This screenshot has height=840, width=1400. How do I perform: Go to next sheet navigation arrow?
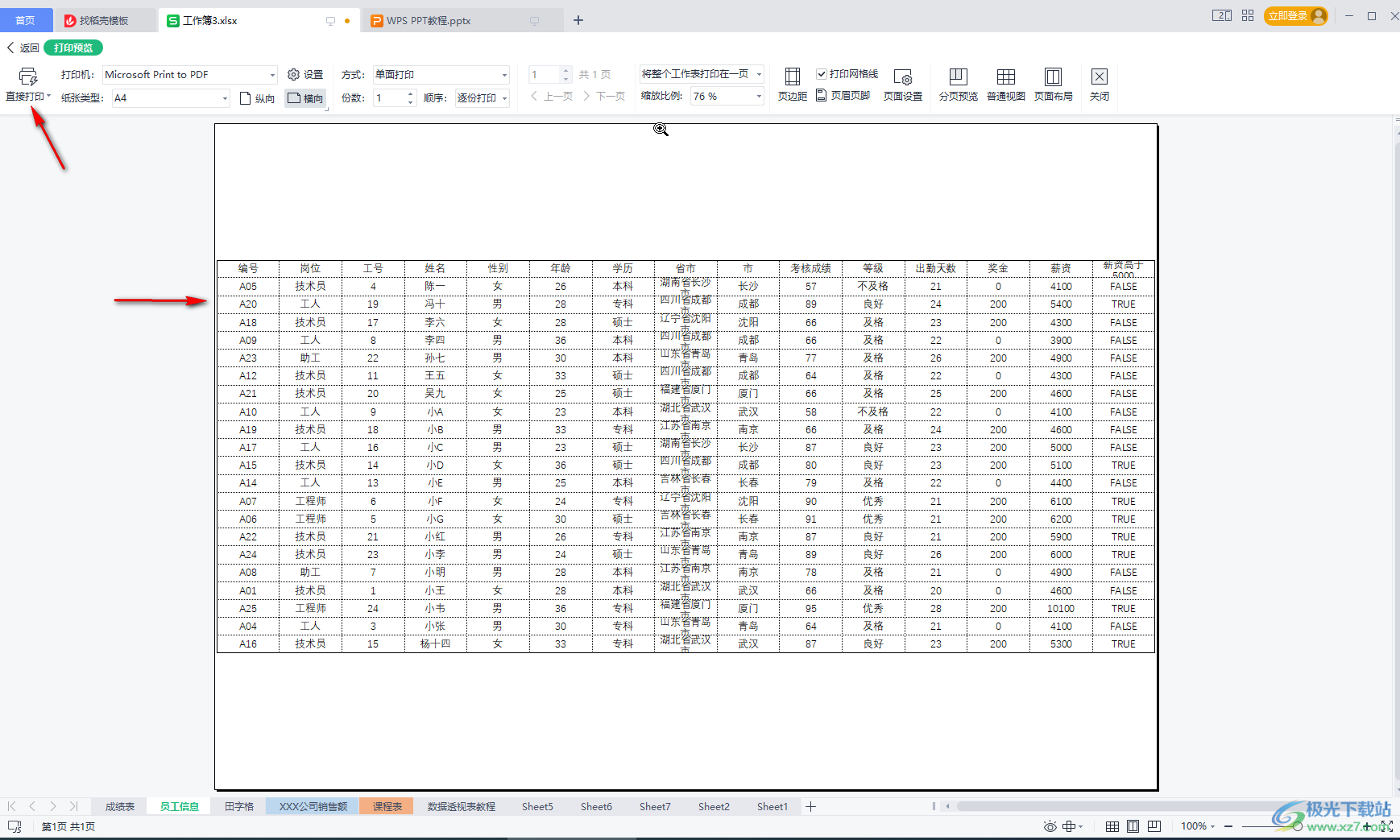[x=52, y=806]
